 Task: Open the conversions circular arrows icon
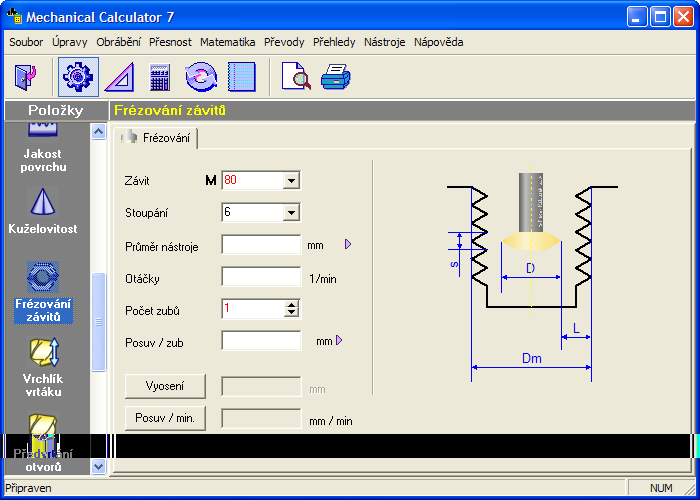[201, 77]
